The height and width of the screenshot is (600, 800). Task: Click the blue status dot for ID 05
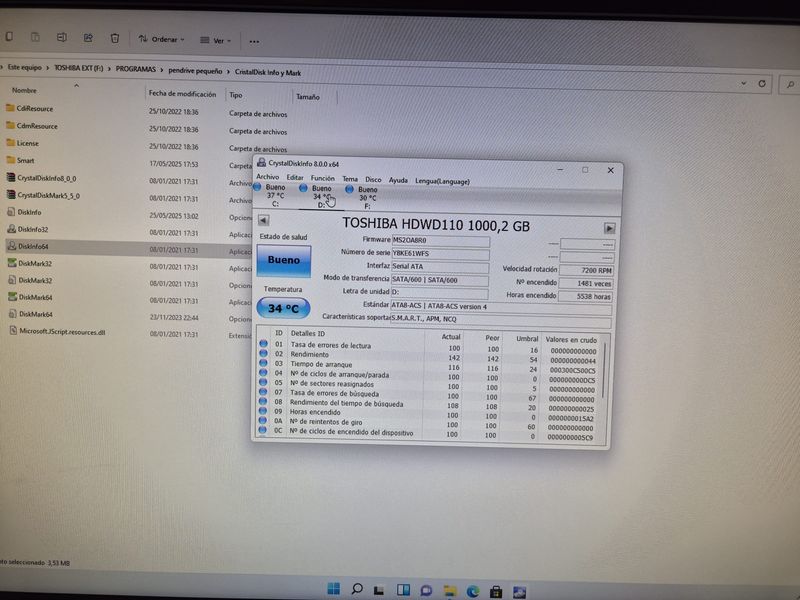click(263, 382)
